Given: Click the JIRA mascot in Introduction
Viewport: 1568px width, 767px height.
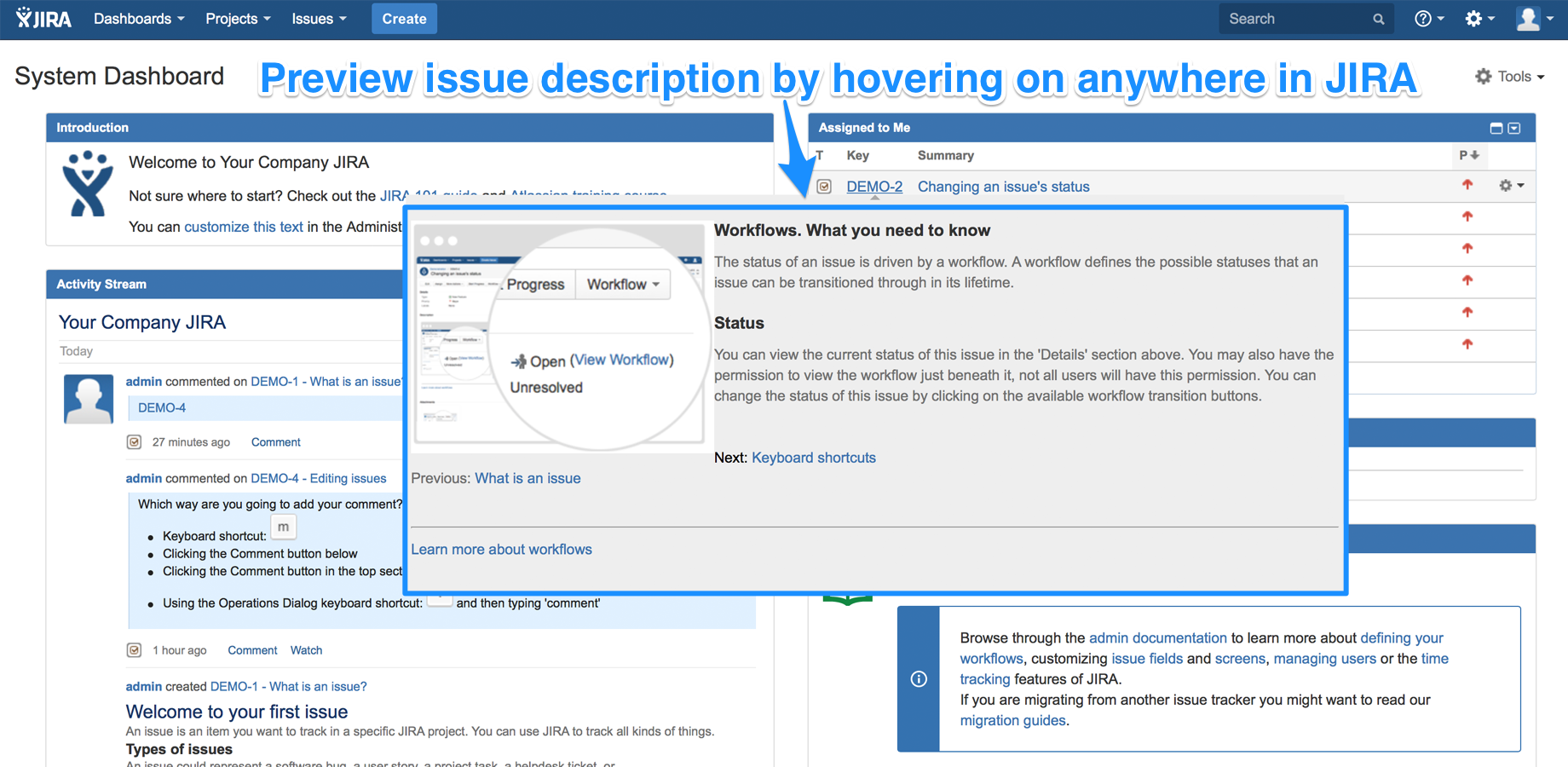Looking at the screenshot, I should point(88,184).
